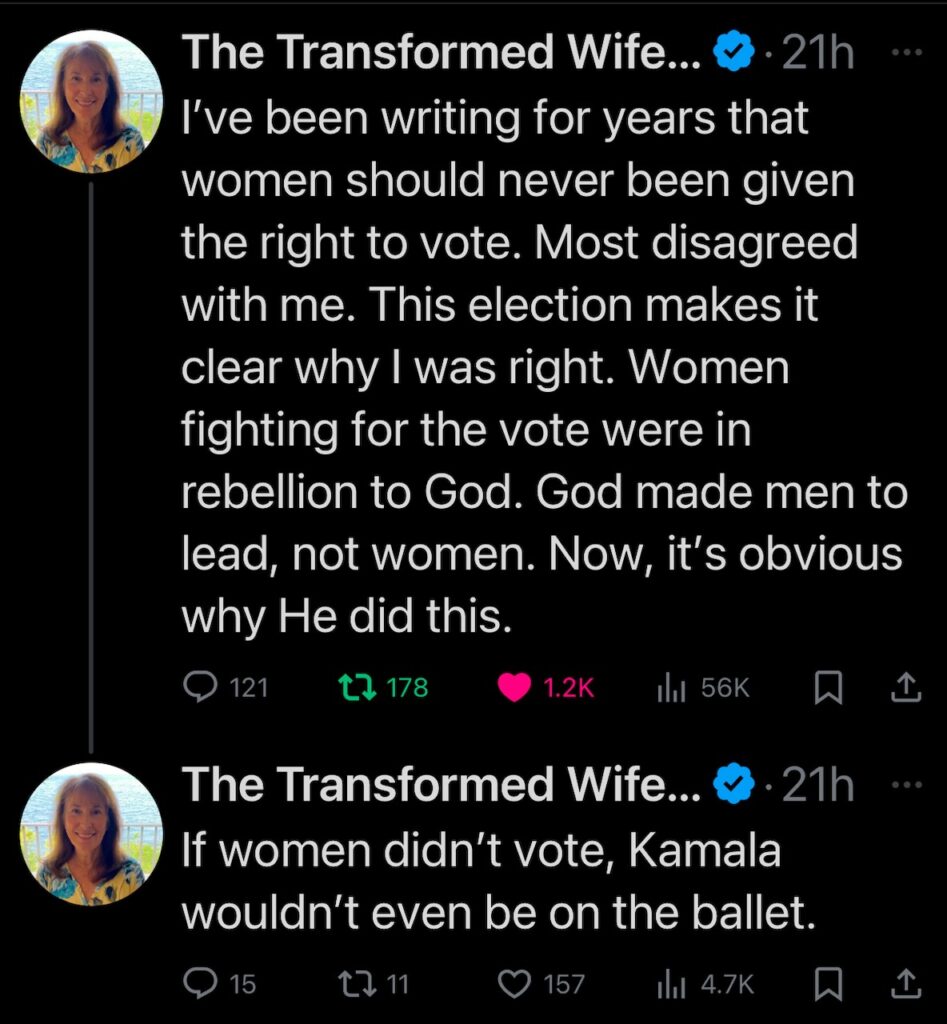
Task: Open more options for the second tweet
Action: click(x=905, y=785)
